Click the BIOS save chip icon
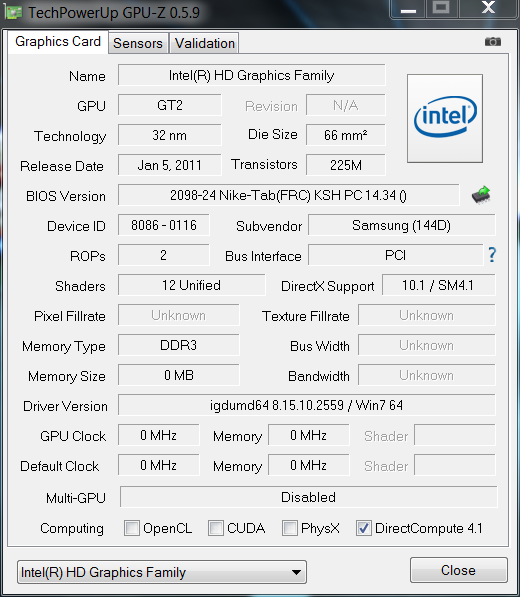This screenshot has width=520, height=597. coord(481,195)
